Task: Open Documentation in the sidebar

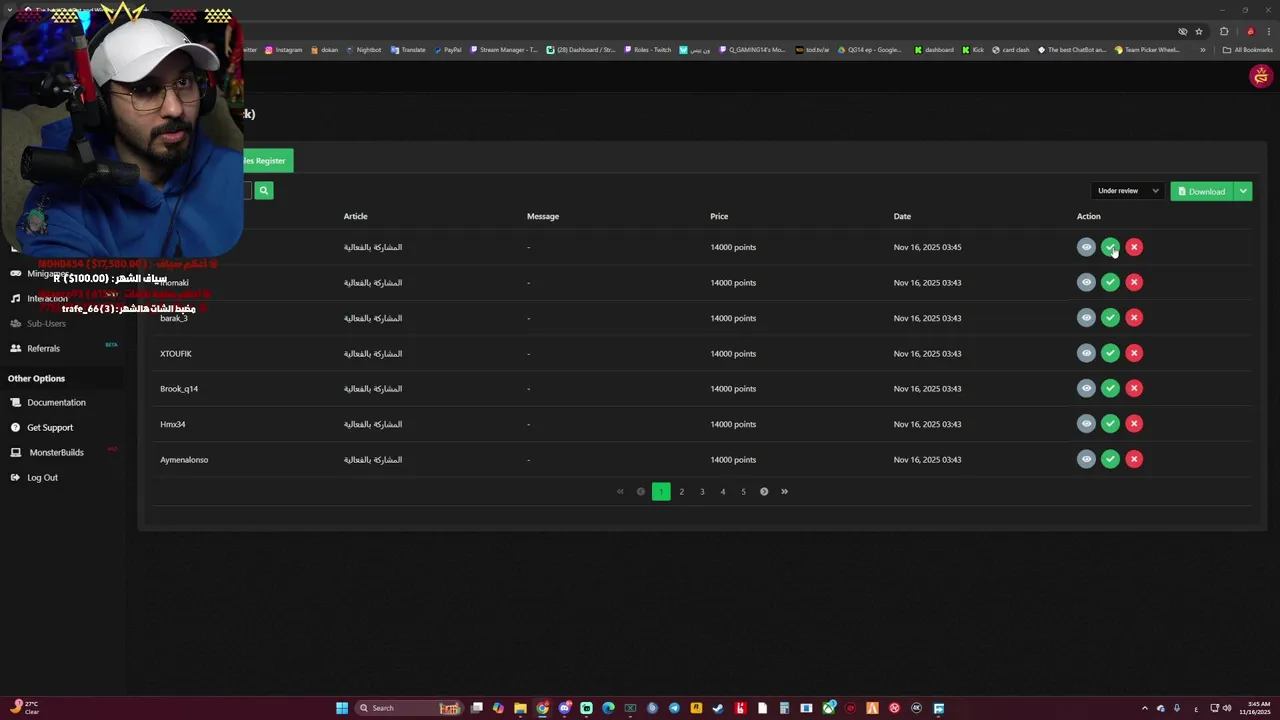Action: pyautogui.click(x=56, y=402)
